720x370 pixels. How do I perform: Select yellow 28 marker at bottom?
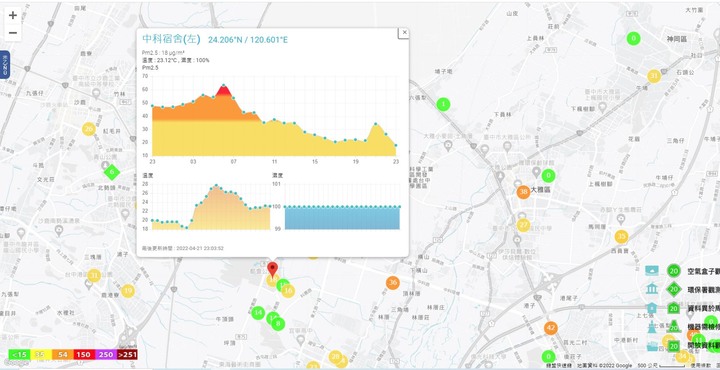[x=336, y=357]
